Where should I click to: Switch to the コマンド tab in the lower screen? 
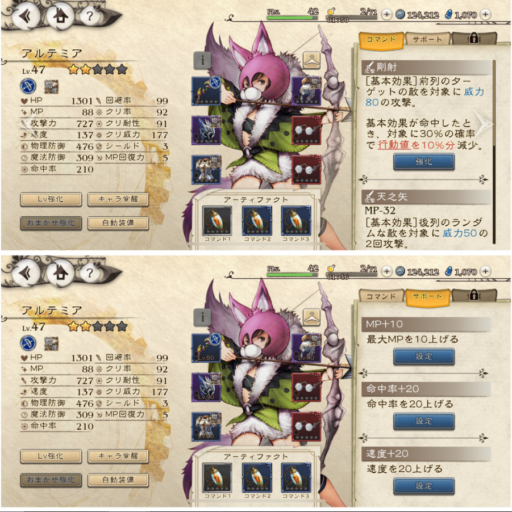pyautogui.click(x=381, y=296)
